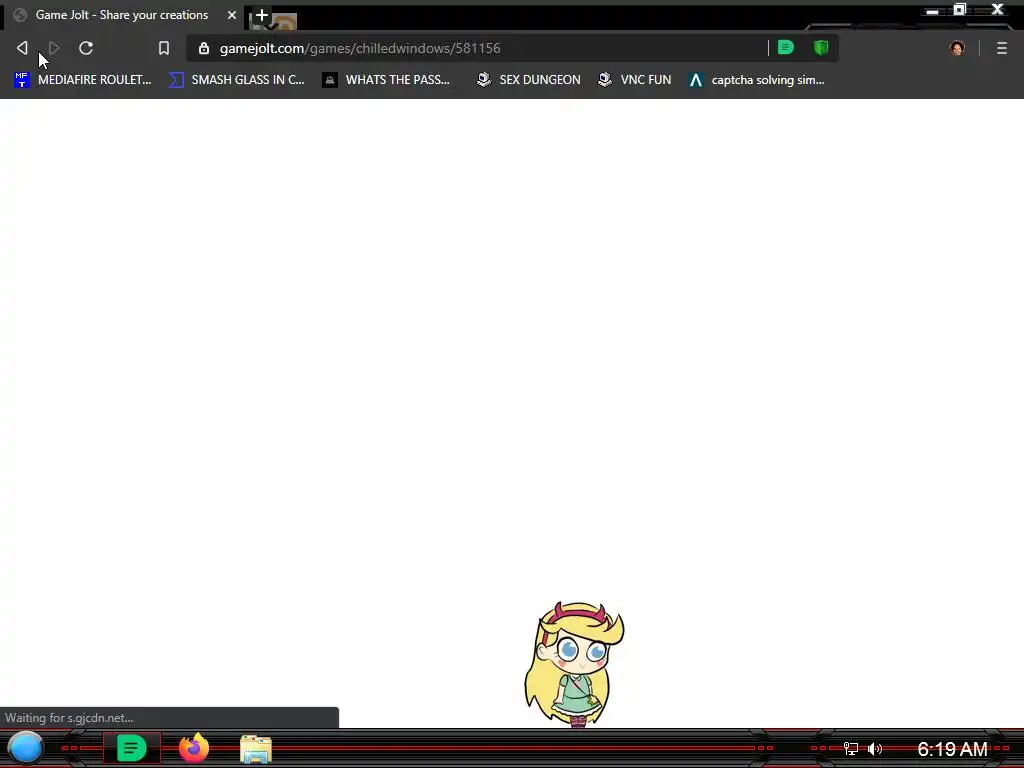
Task: Close the Game Jolt tab
Action: pyautogui.click(x=232, y=15)
